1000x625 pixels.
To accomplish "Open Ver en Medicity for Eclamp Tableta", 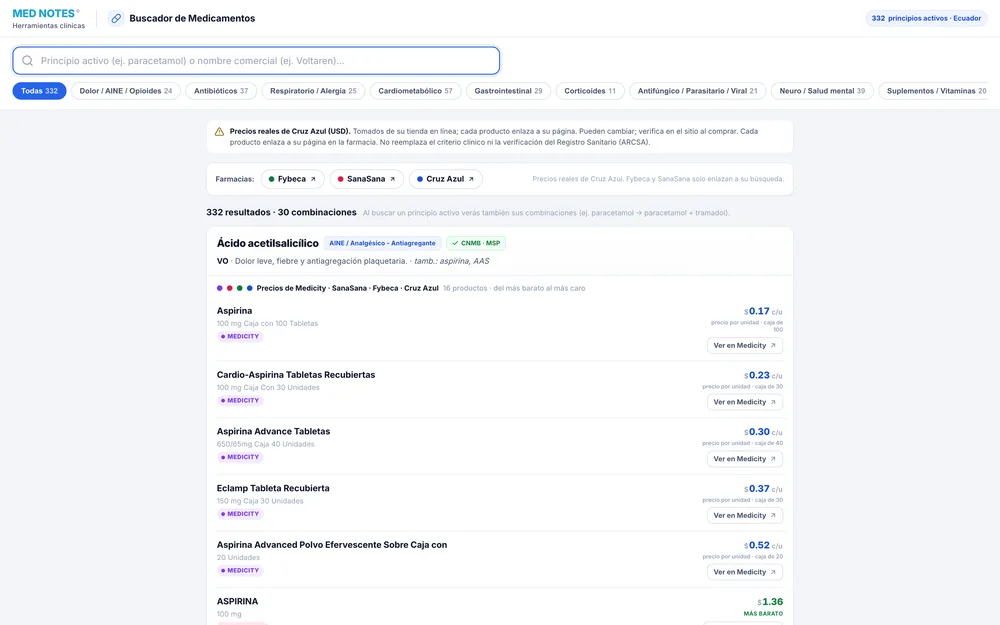I will (x=744, y=516).
